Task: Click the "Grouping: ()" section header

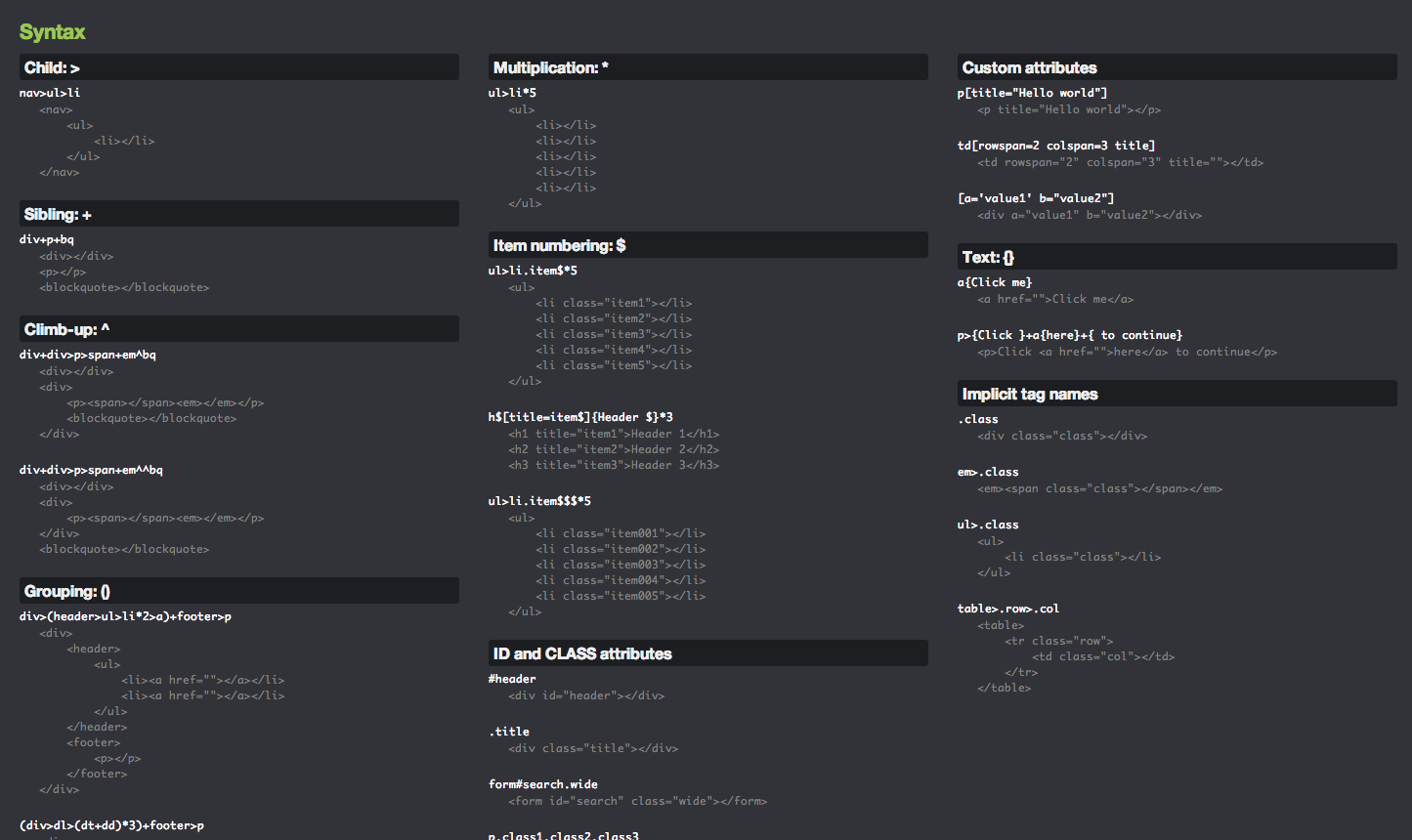Action: click(x=66, y=591)
